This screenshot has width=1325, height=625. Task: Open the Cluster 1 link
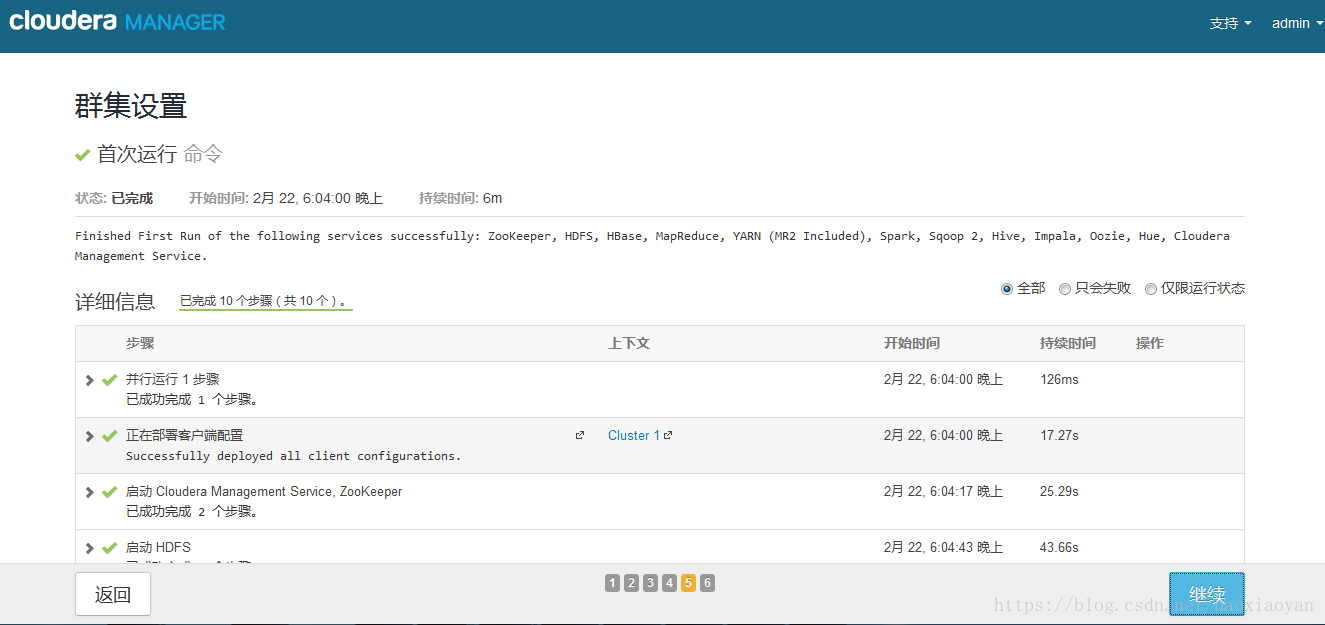634,435
